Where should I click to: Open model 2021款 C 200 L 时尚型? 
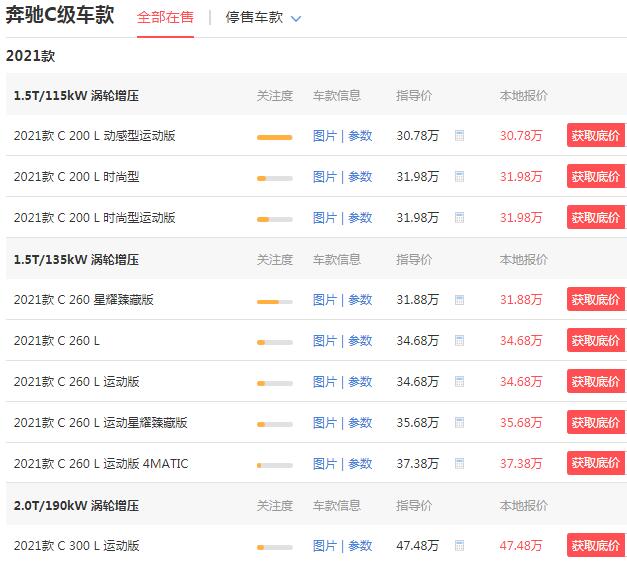point(76,177)
